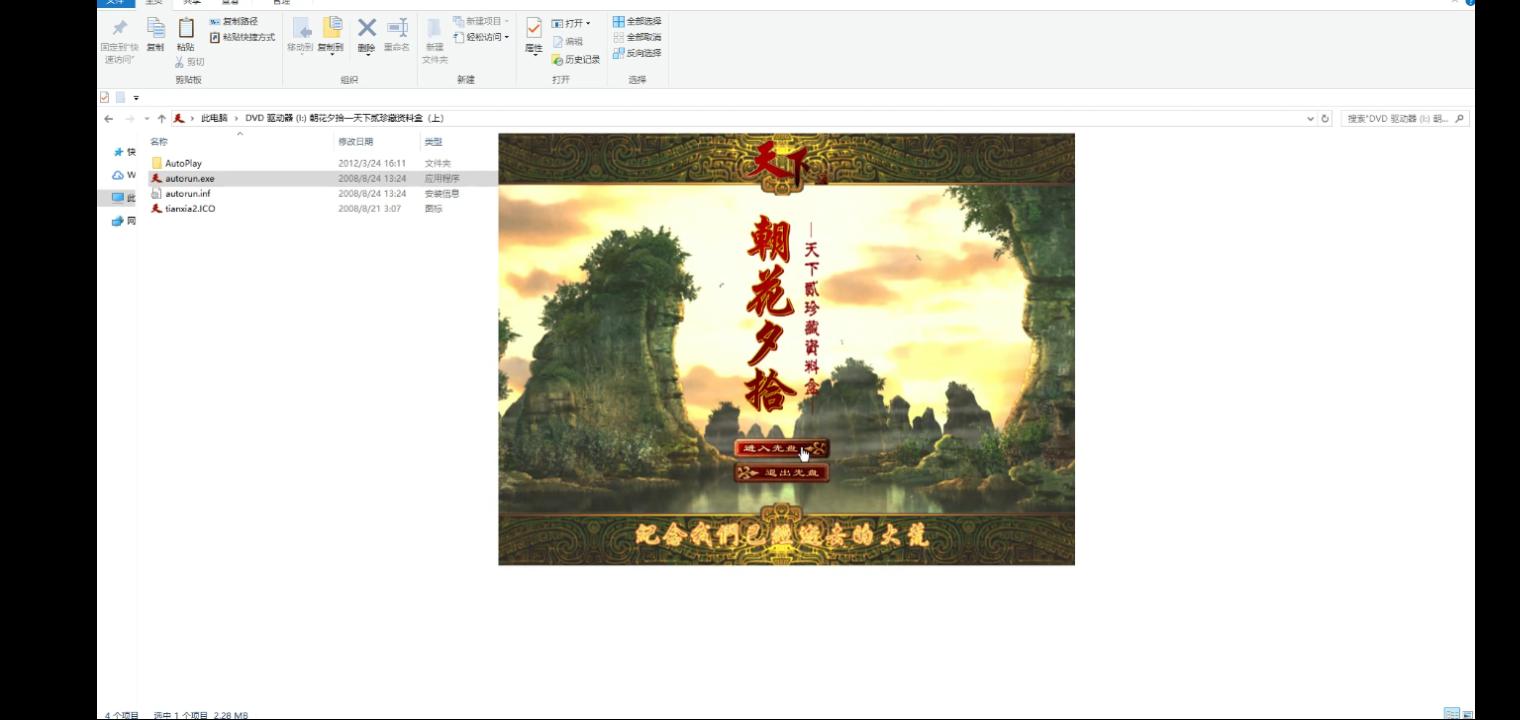Click the Quick access star icon

[x=118, y=152]
